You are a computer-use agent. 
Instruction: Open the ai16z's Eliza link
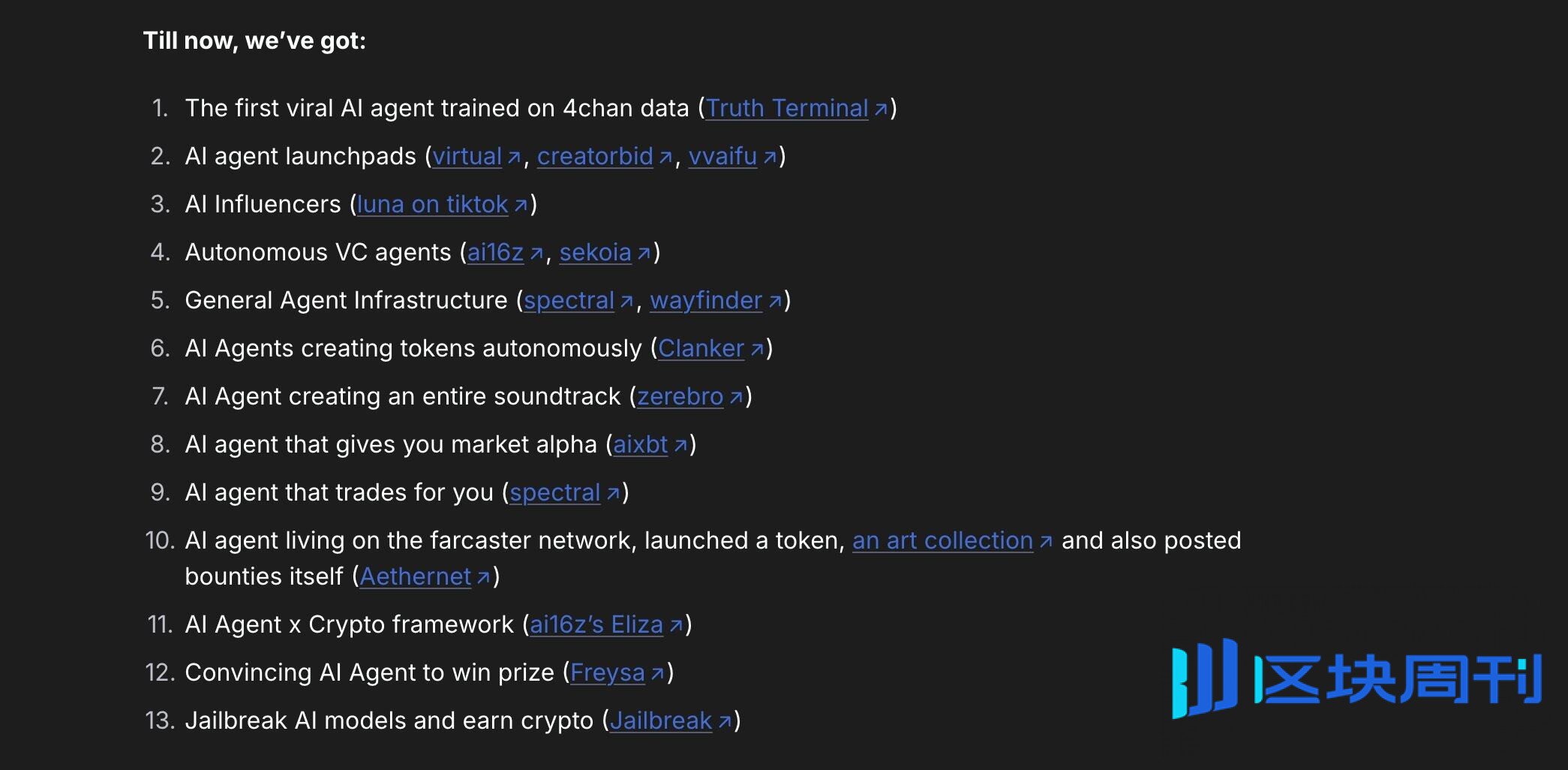point(596,624)
